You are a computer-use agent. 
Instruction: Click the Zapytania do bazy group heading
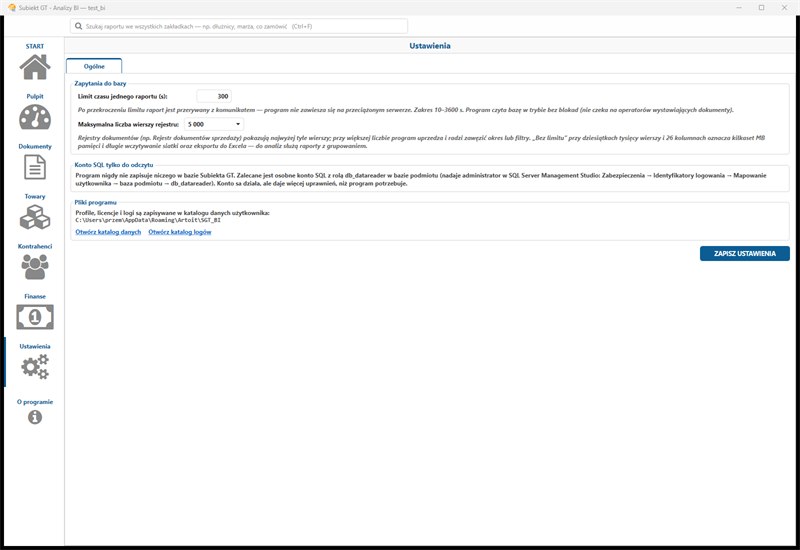100,83
